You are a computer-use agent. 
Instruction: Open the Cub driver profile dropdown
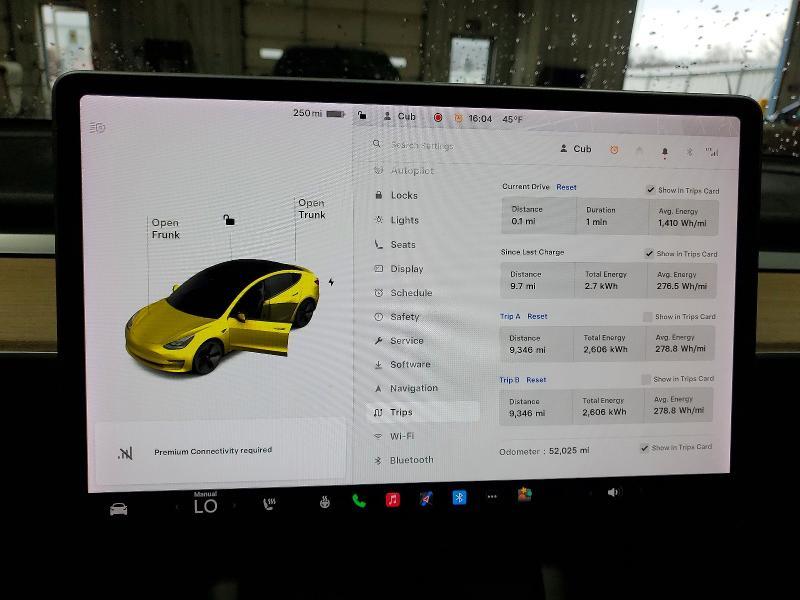pos(578,147)
